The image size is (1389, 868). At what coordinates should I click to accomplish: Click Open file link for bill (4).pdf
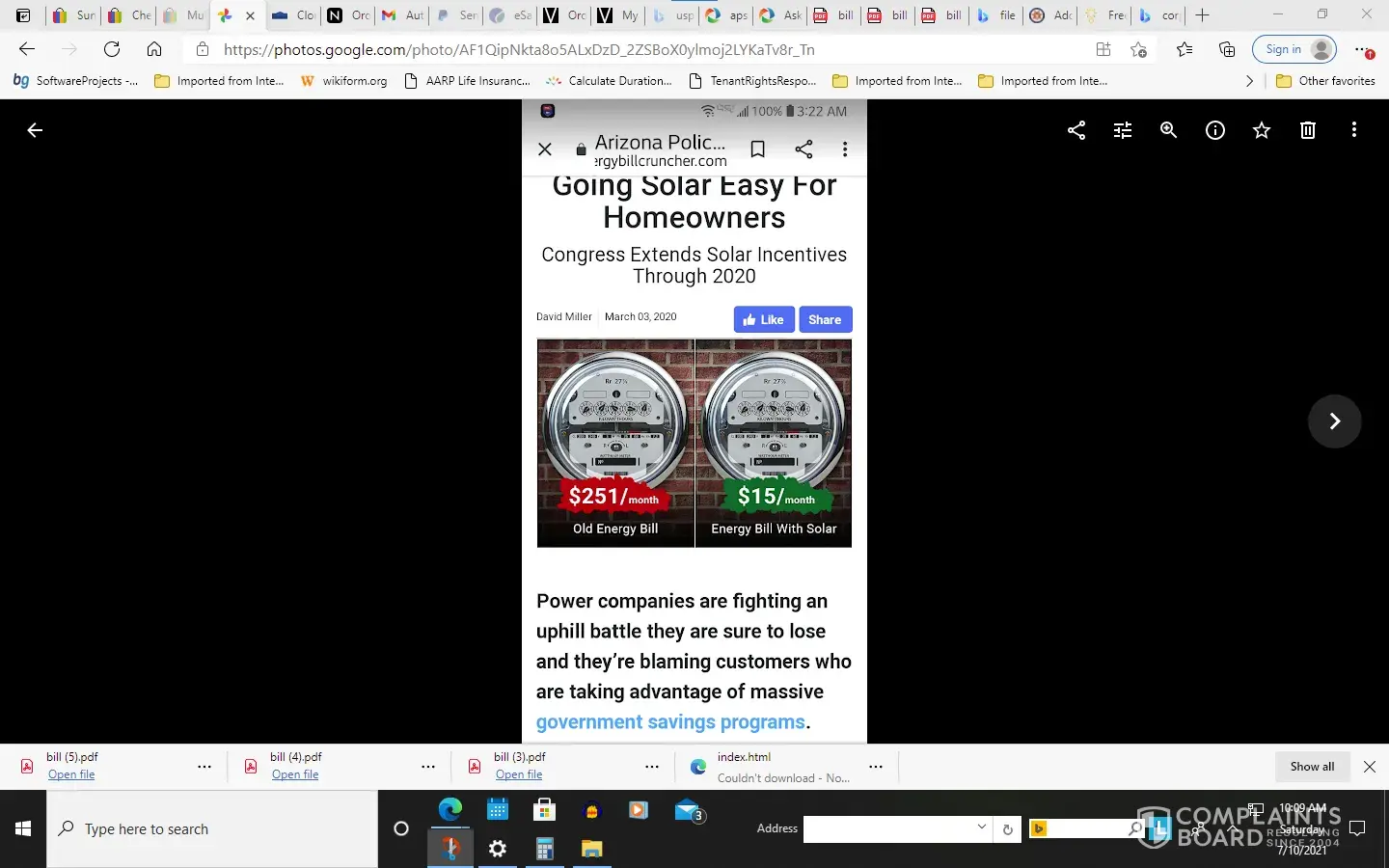(x=295, y=774)
